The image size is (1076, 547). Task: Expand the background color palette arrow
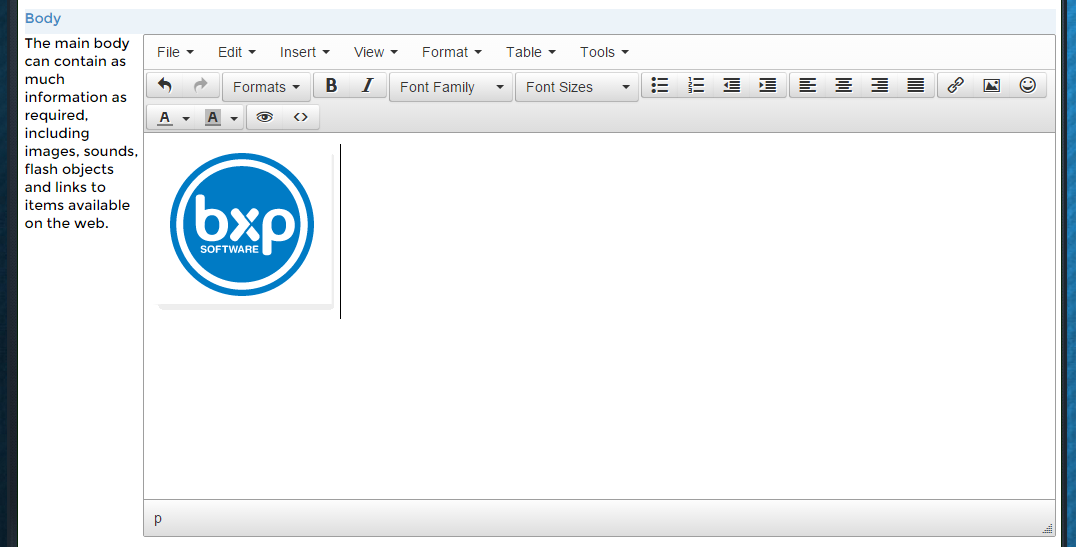click(x=234, y=118)
